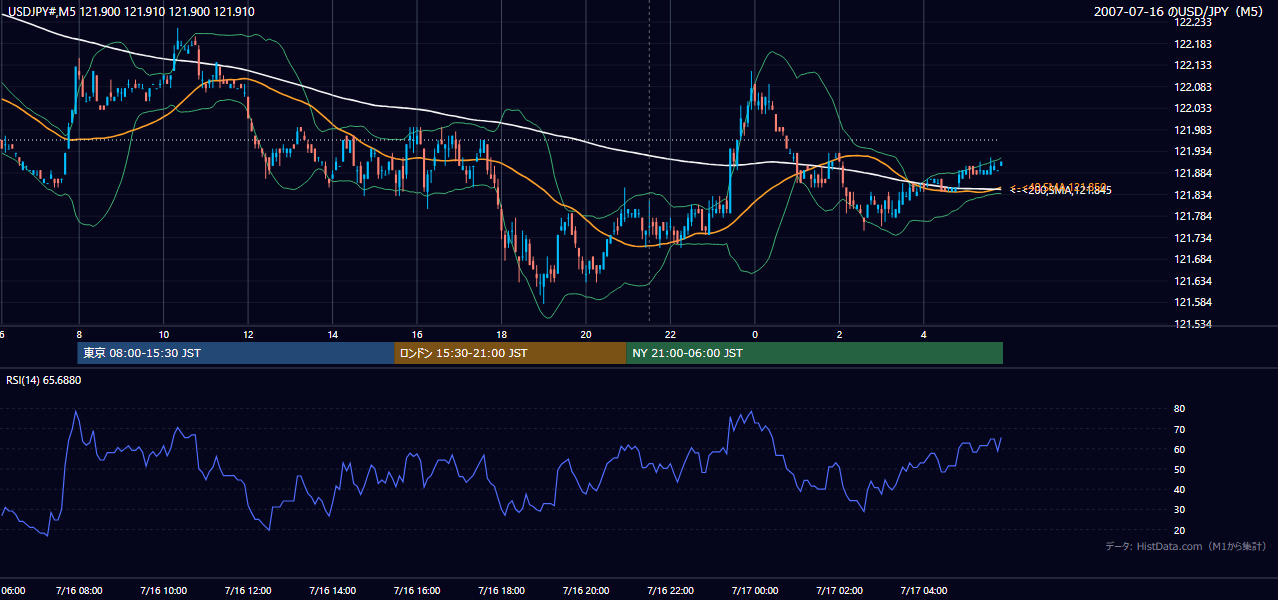The width and height of the screenshot is (1278, 600).
Task: Click the 7/17 00:00 time axis label
Action: [x=755, y=591]
